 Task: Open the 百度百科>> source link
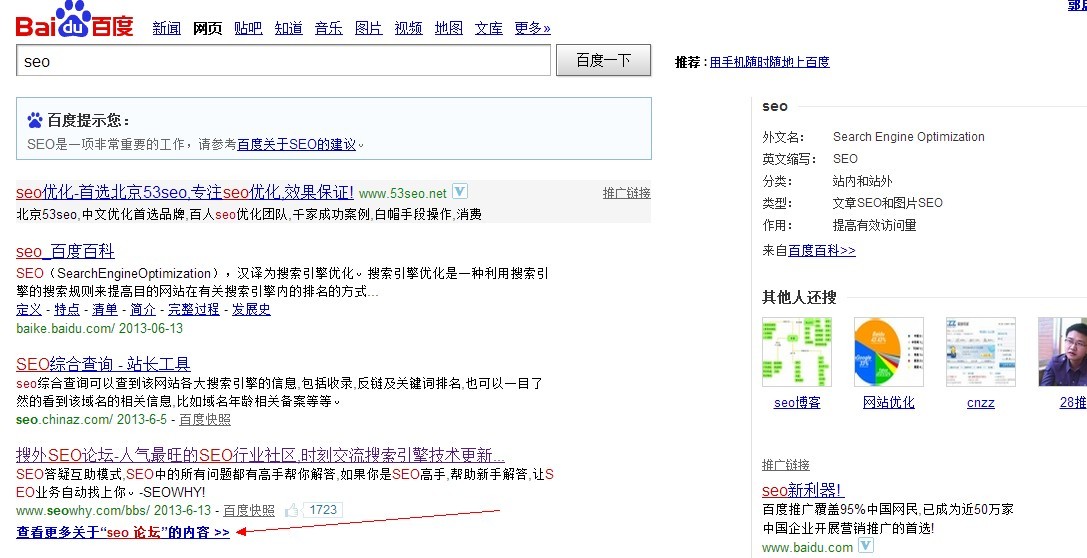click(x=821, y=250)
